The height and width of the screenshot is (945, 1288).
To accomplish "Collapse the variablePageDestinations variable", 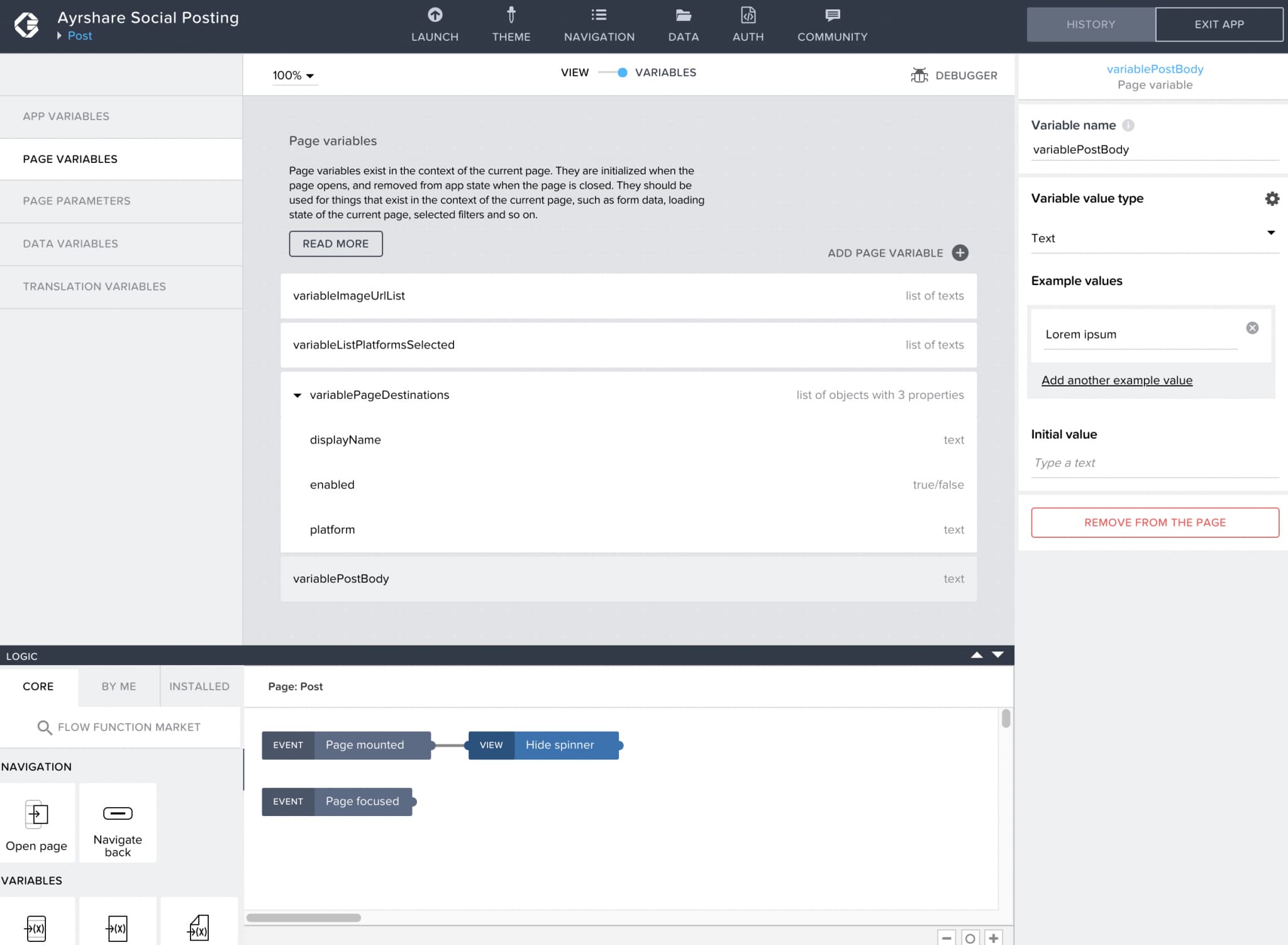I will coord(297,395).
